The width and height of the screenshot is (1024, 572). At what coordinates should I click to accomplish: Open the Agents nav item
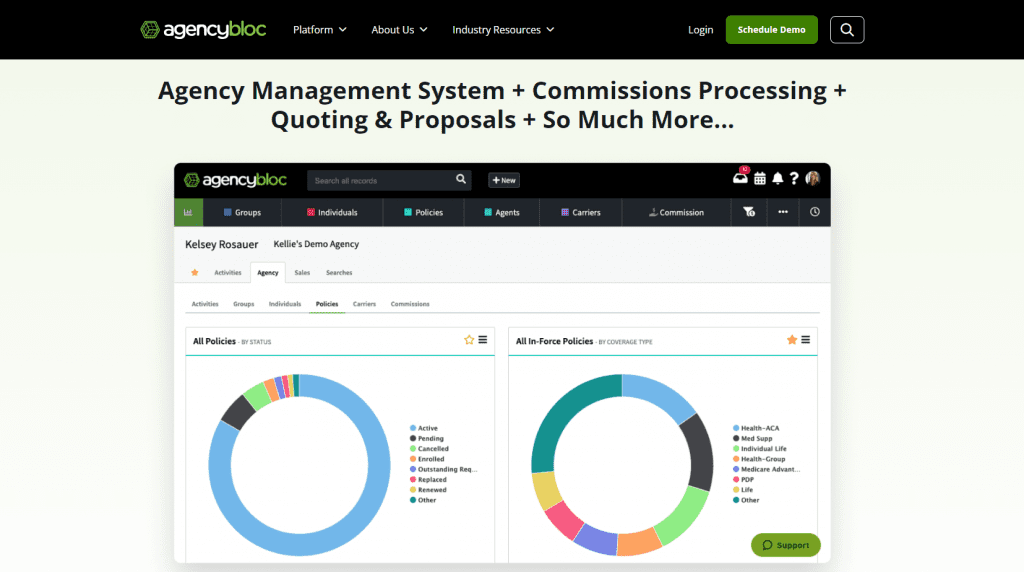502,212
